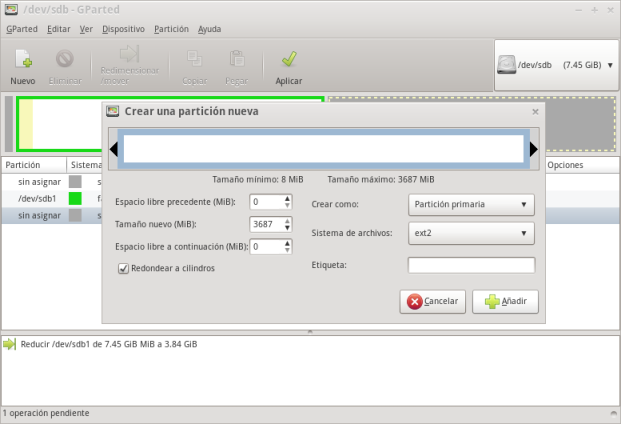Open the Dispositivo menu
621x424 pixels.
point(123,29)
